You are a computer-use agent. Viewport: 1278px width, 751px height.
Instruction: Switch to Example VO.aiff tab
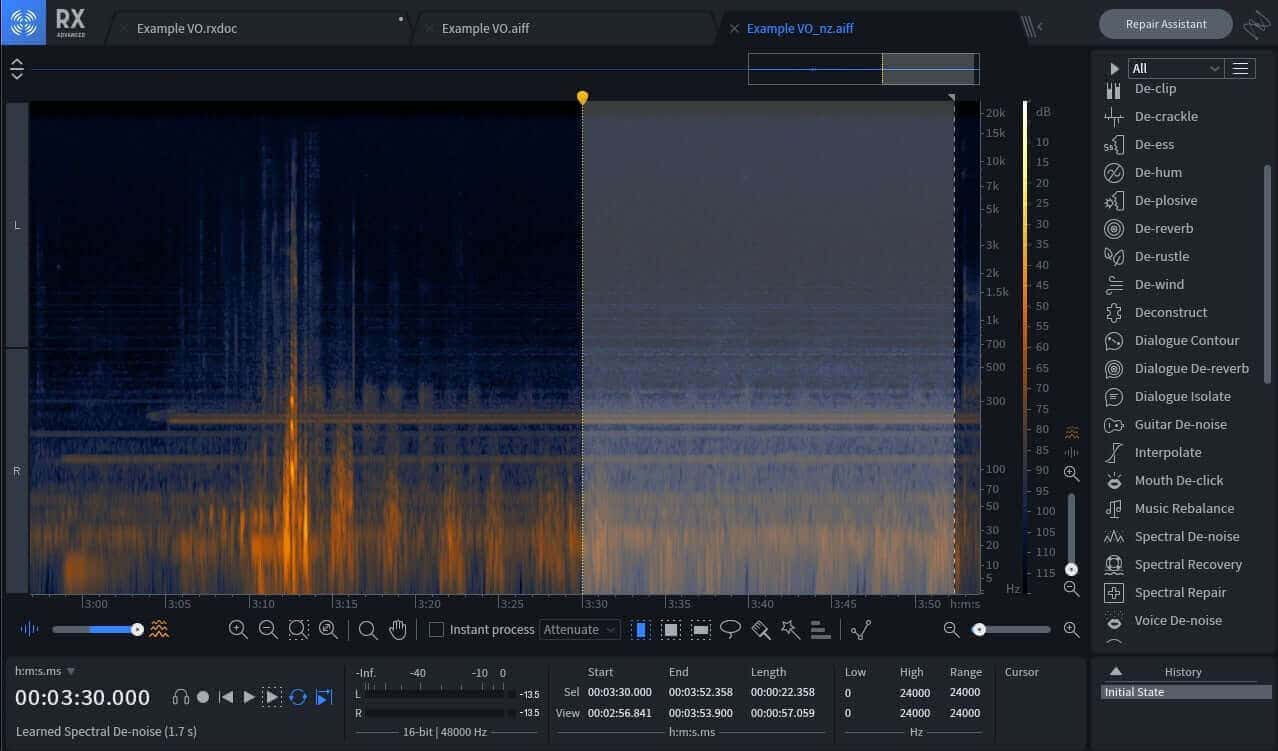pos(486,28)
